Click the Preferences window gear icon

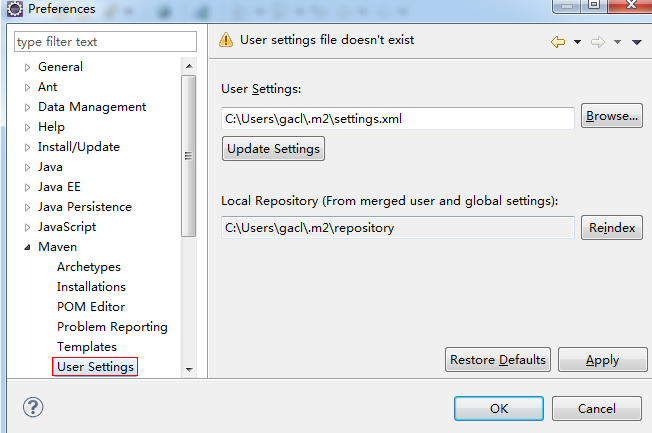click(x=15, y=9)
